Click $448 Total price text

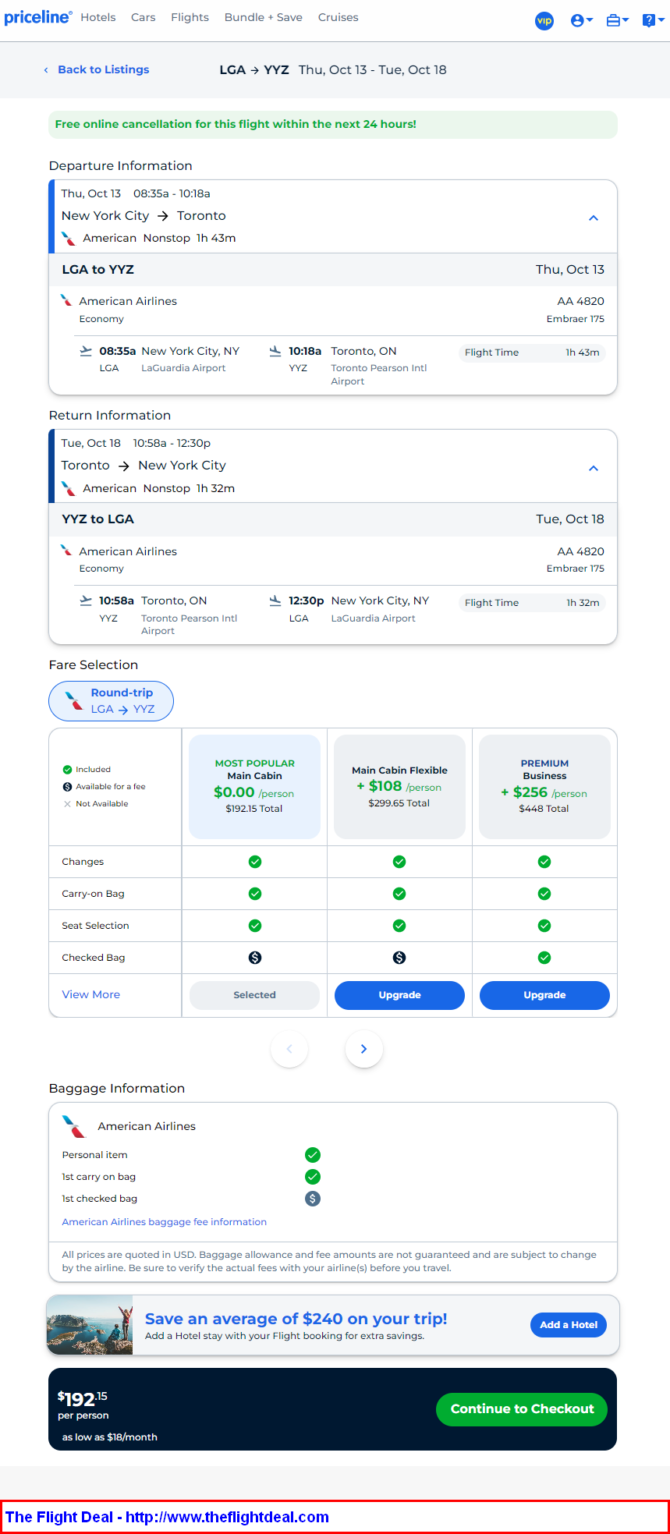(544, 809)
